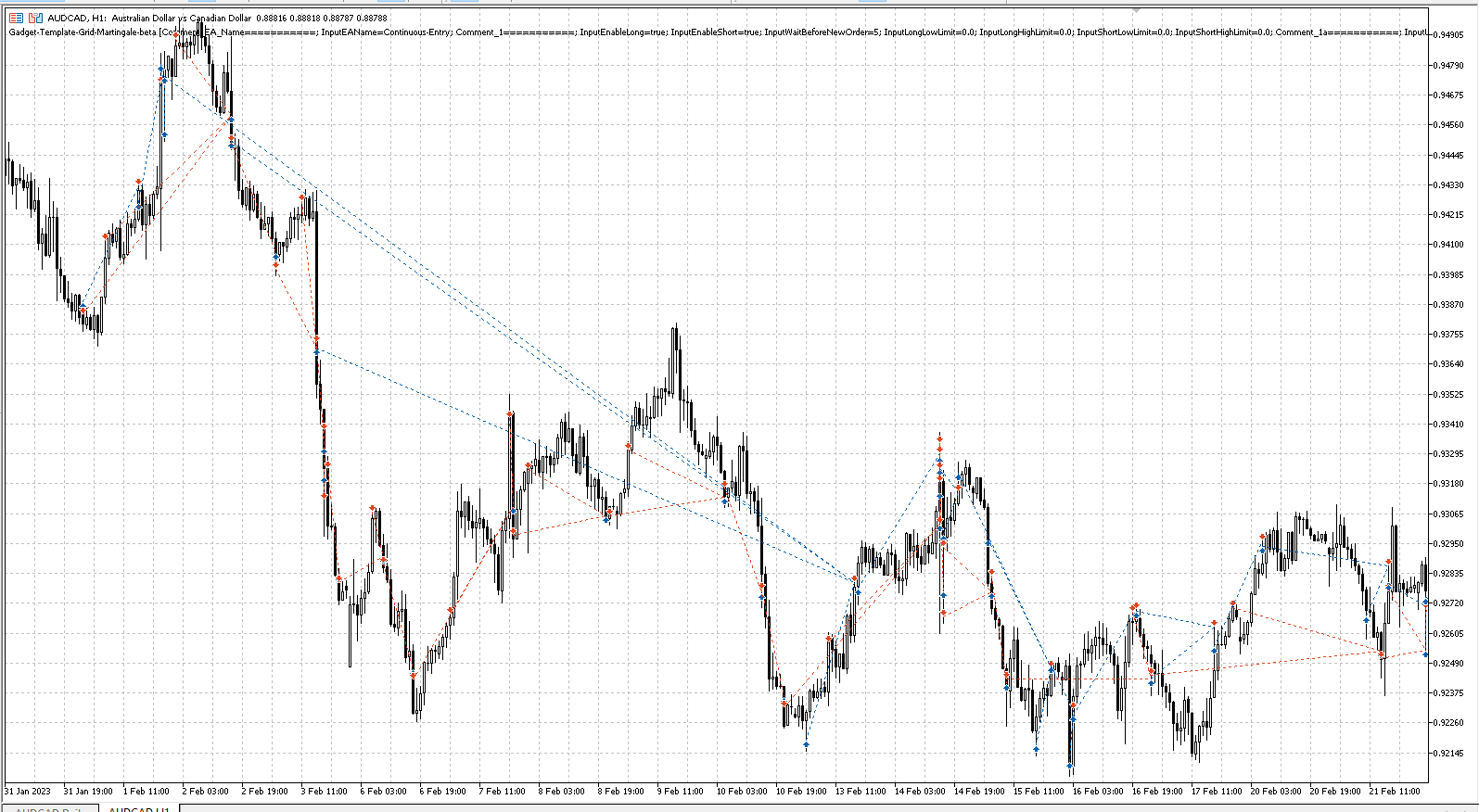Screen dimensions: 1479x812
Task: Switch to the AUDCAD Daily chart tab
Action: tap(48, 810)
